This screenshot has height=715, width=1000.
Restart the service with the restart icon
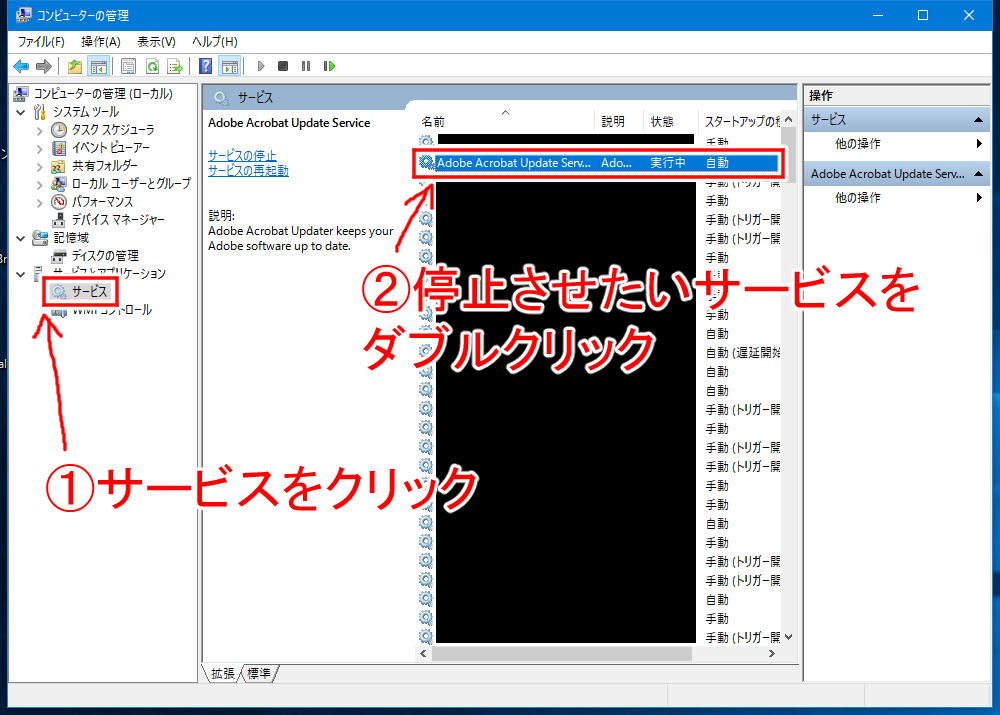click(329, 66)
